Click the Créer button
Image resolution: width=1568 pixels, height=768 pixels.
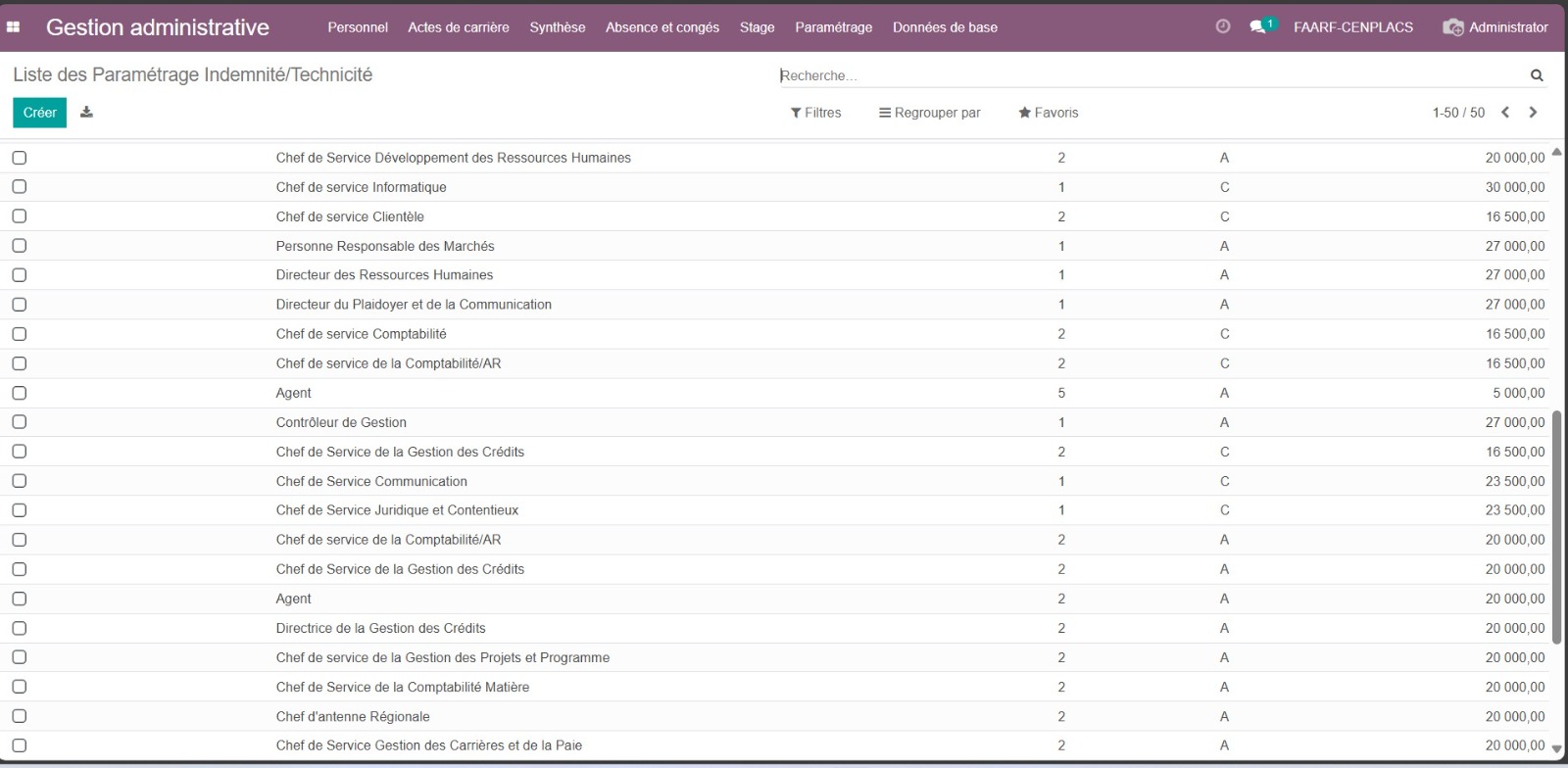(39, 113)
